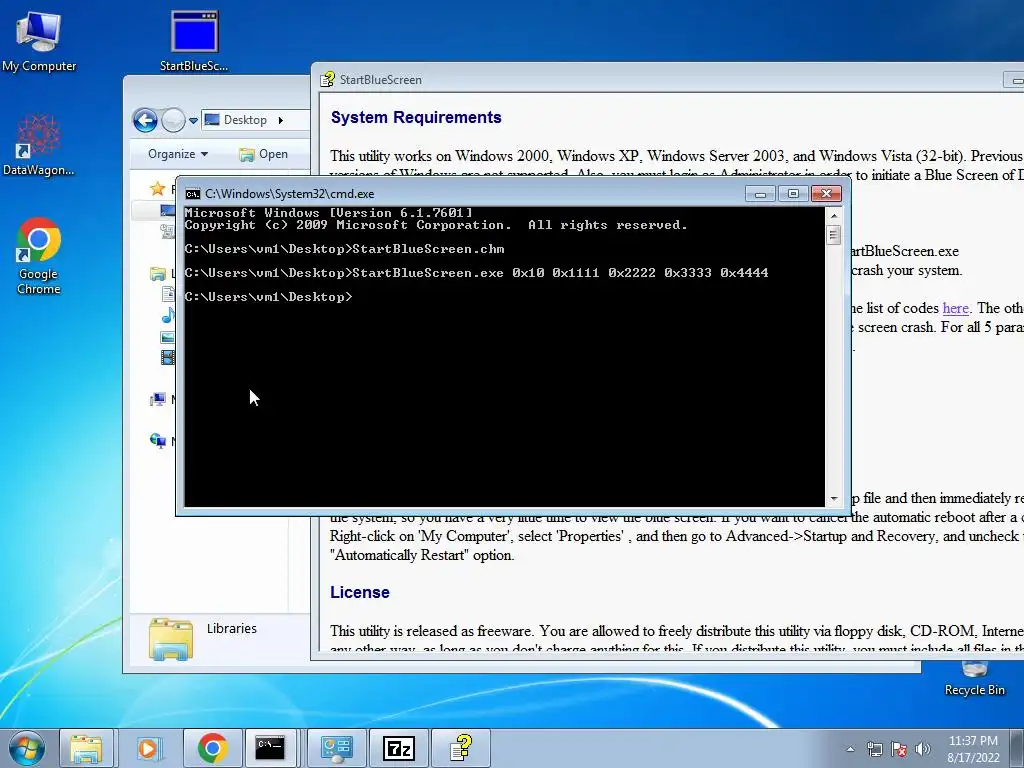Select the Computer icon in Explorer sidebar

click(158, 399)
